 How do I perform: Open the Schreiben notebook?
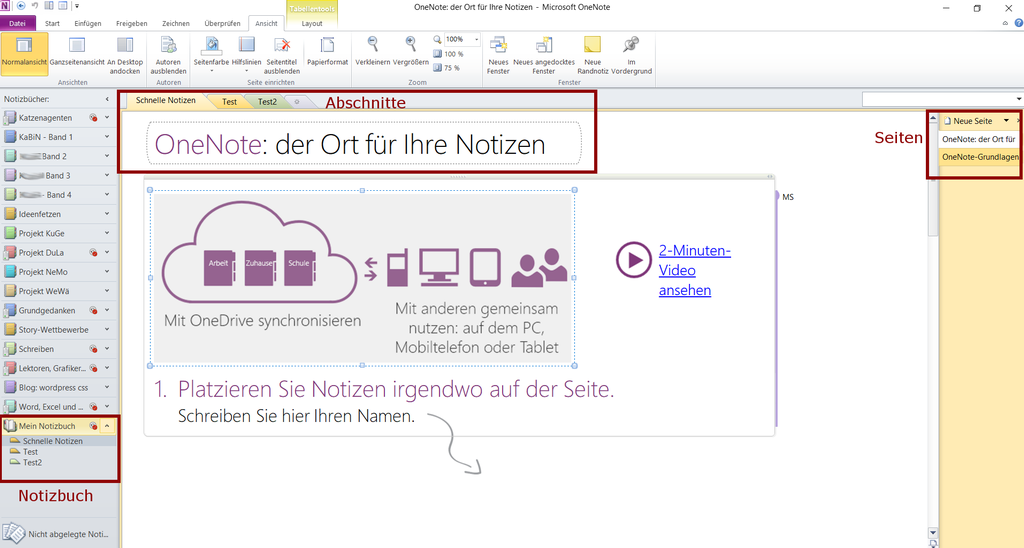pos(37,349)
